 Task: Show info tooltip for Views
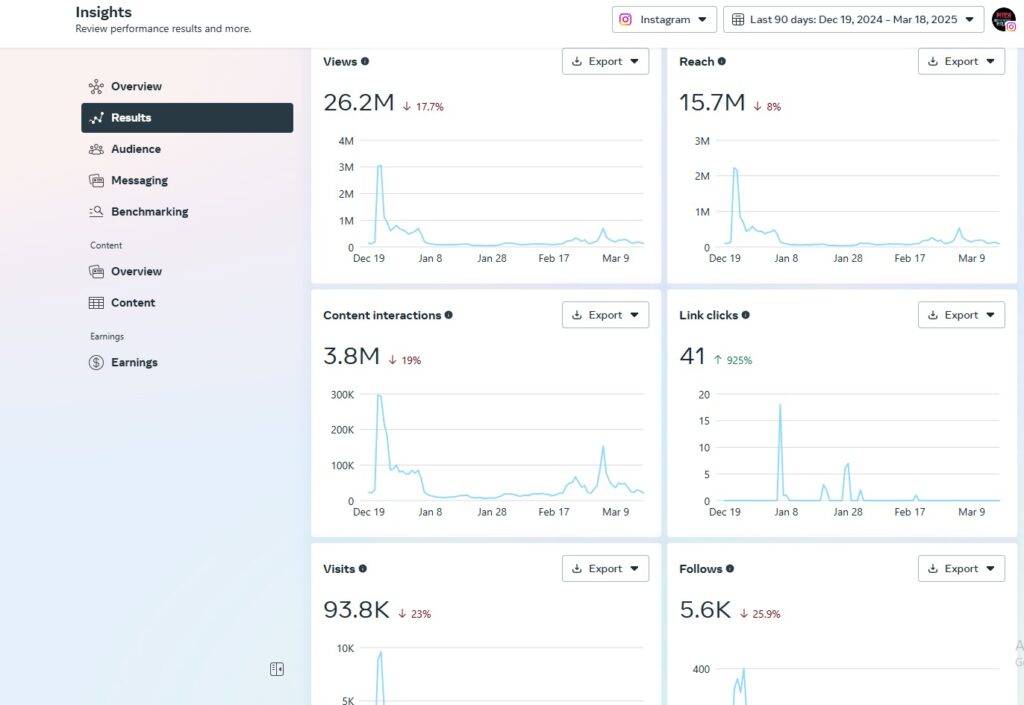(x=365, y=61)
